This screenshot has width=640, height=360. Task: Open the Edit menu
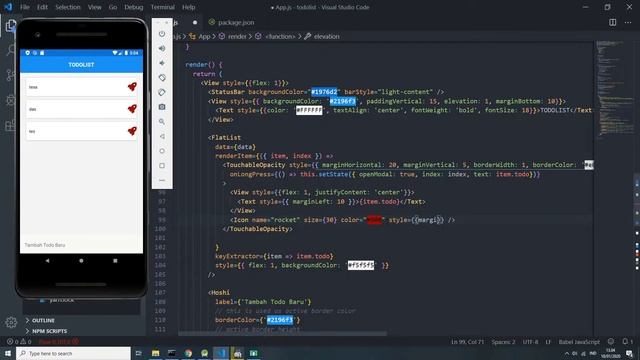click(42, 7)
